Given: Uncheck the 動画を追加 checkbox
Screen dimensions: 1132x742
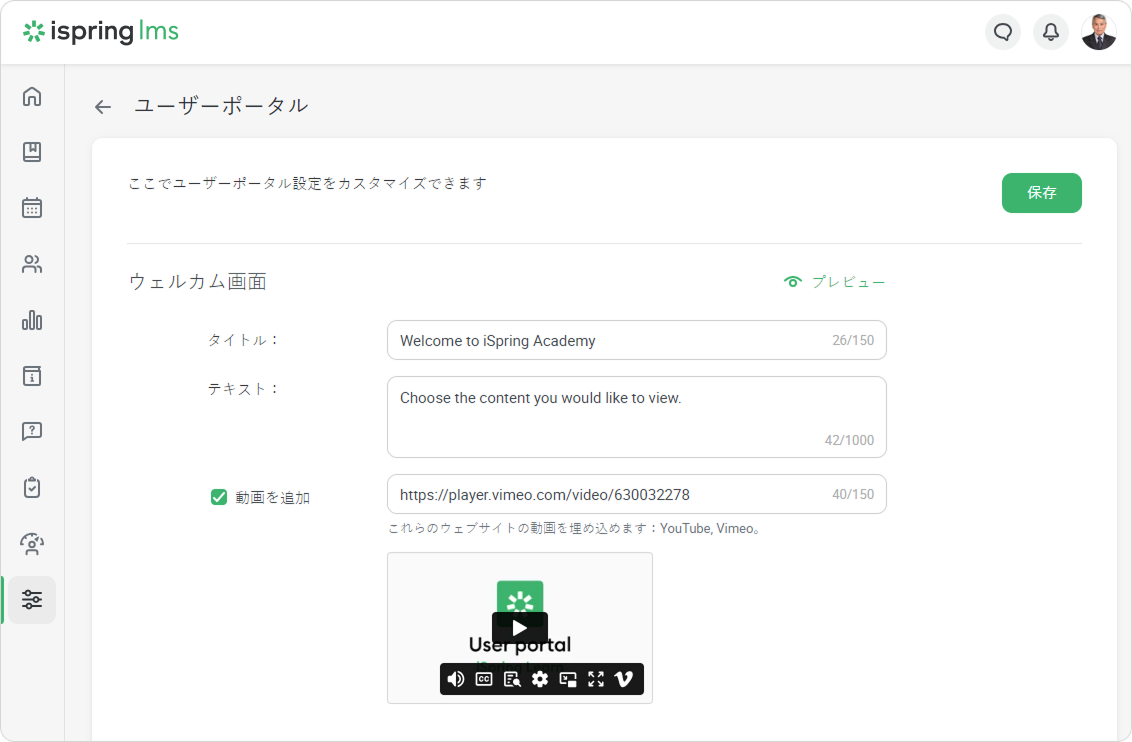Looking at the screenshot, I should point(219,497).
